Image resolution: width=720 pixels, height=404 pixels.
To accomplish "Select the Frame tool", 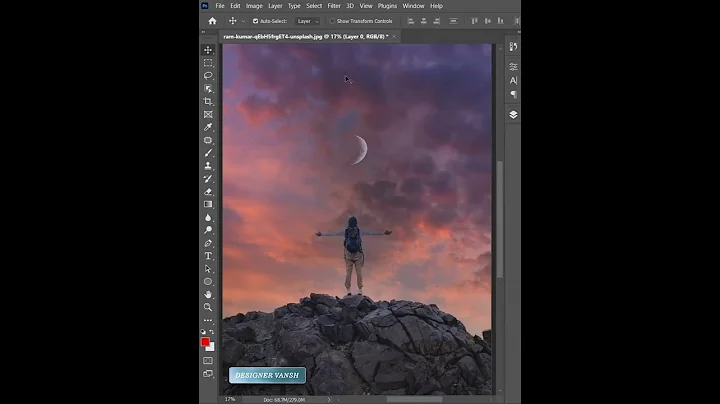I will 208,114.
